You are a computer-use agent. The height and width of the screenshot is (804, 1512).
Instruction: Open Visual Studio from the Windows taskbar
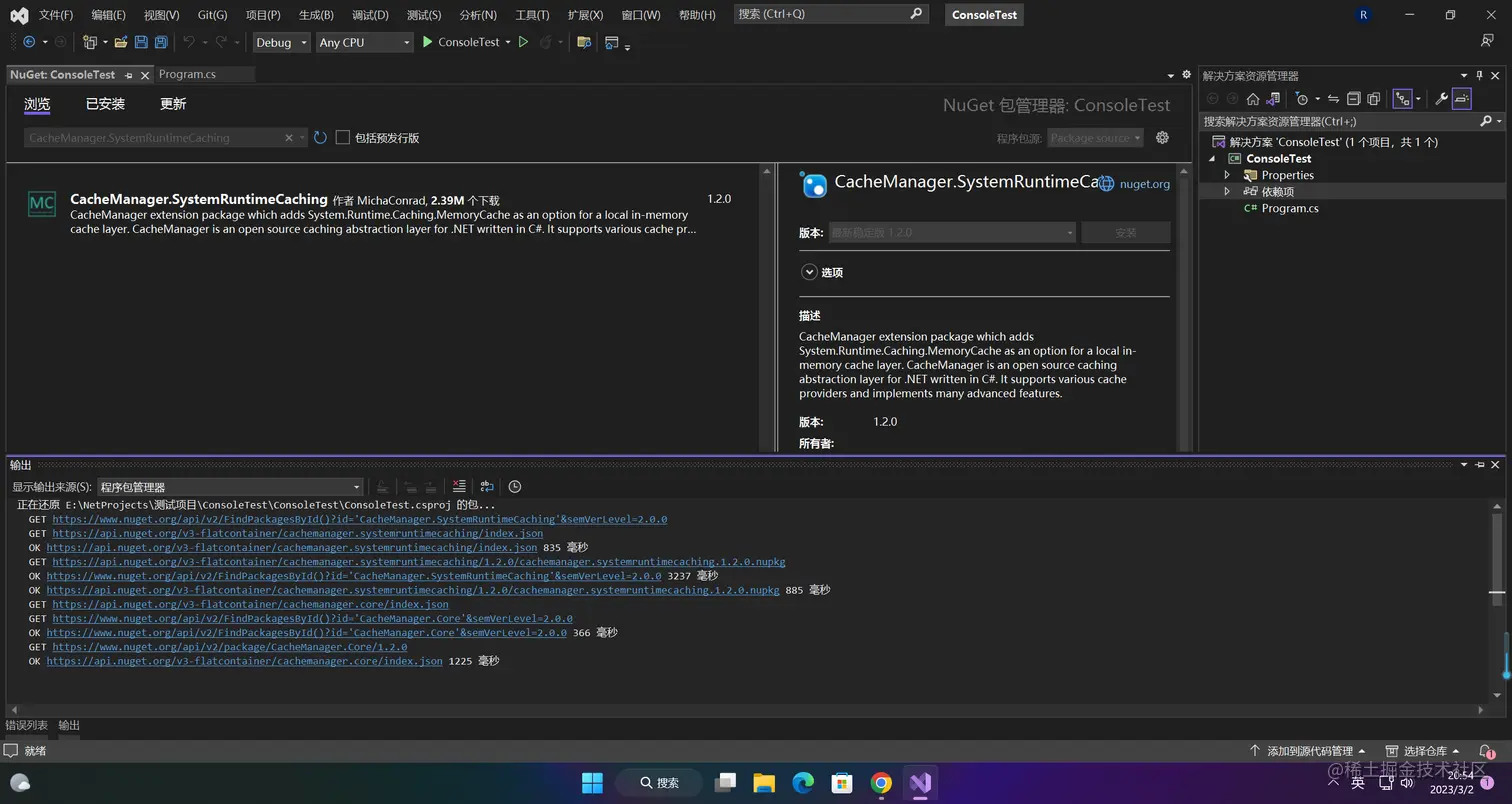(920, 783)
